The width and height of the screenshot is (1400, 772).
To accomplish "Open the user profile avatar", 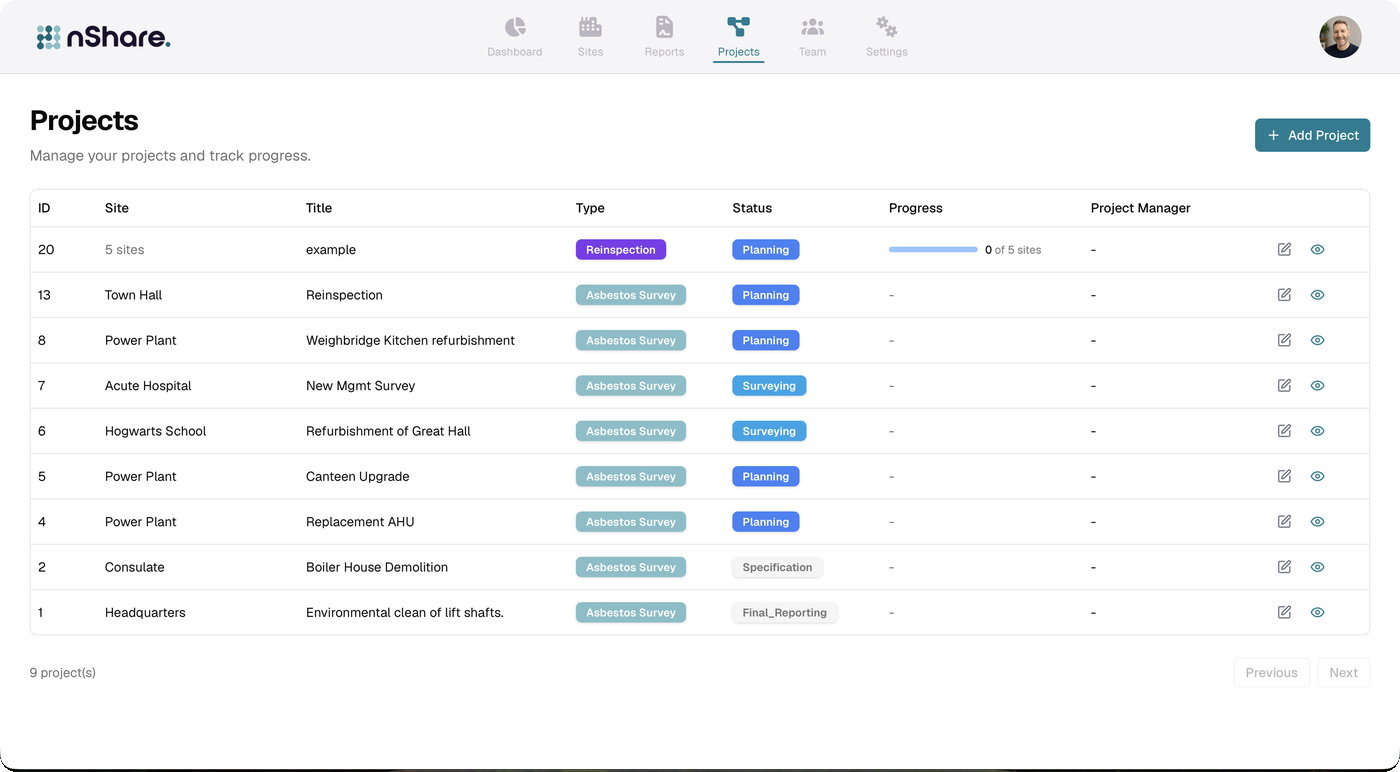I will (1340, 37).
